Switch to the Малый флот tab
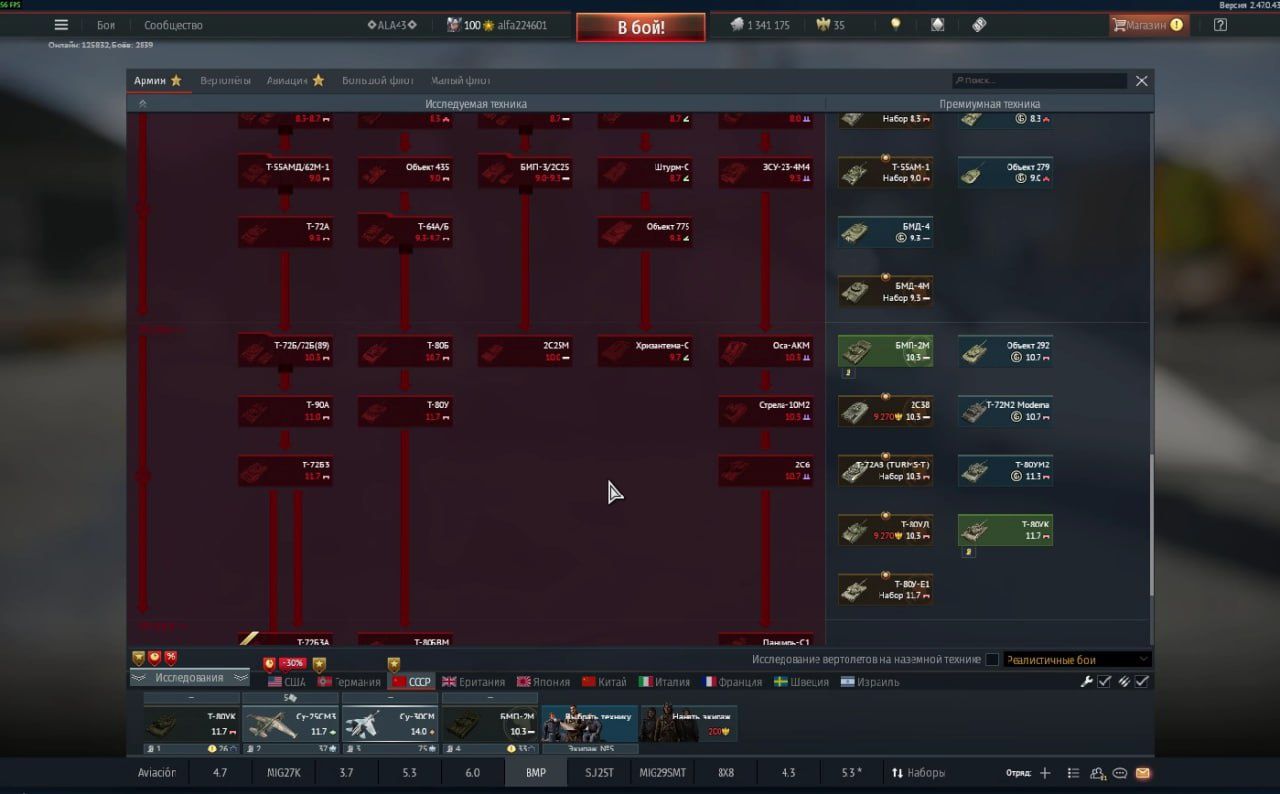1280x794 pixels. click(x=461, y=80)
